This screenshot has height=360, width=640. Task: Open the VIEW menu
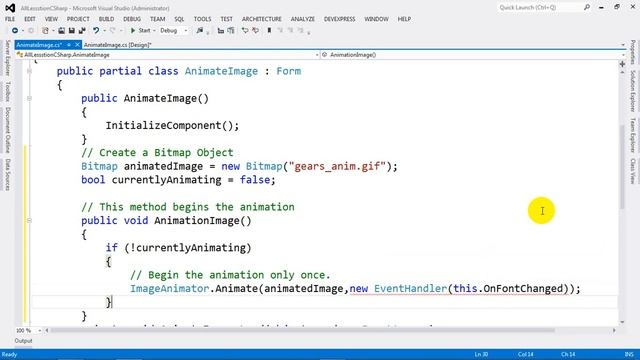(x=51, y=19)
